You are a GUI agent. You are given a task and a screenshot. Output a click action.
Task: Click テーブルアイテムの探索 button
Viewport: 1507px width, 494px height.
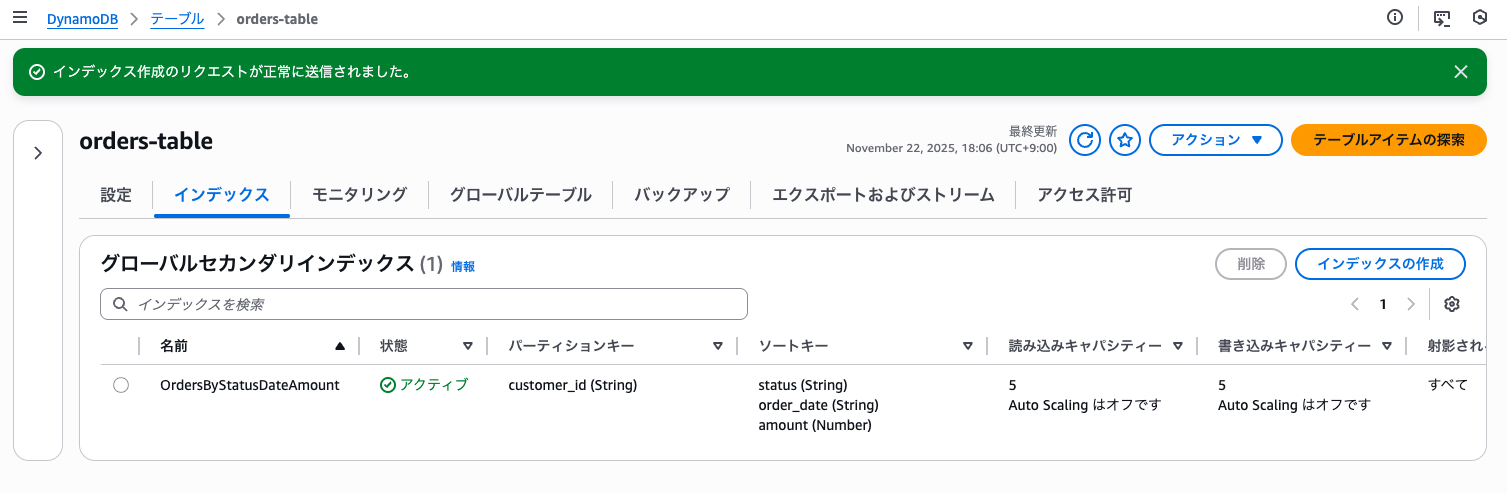[1389, 140]
